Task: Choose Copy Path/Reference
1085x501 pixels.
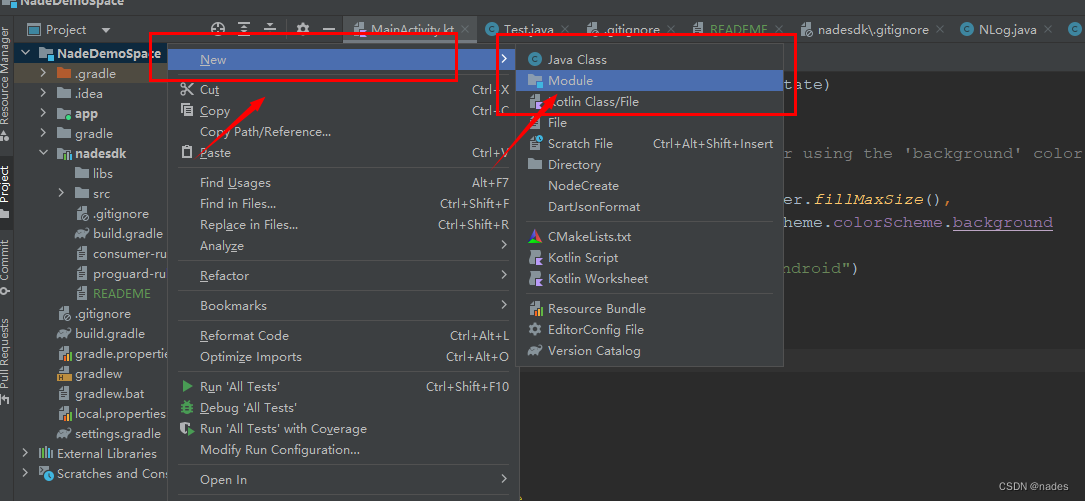Action: [x=343, y=131]
